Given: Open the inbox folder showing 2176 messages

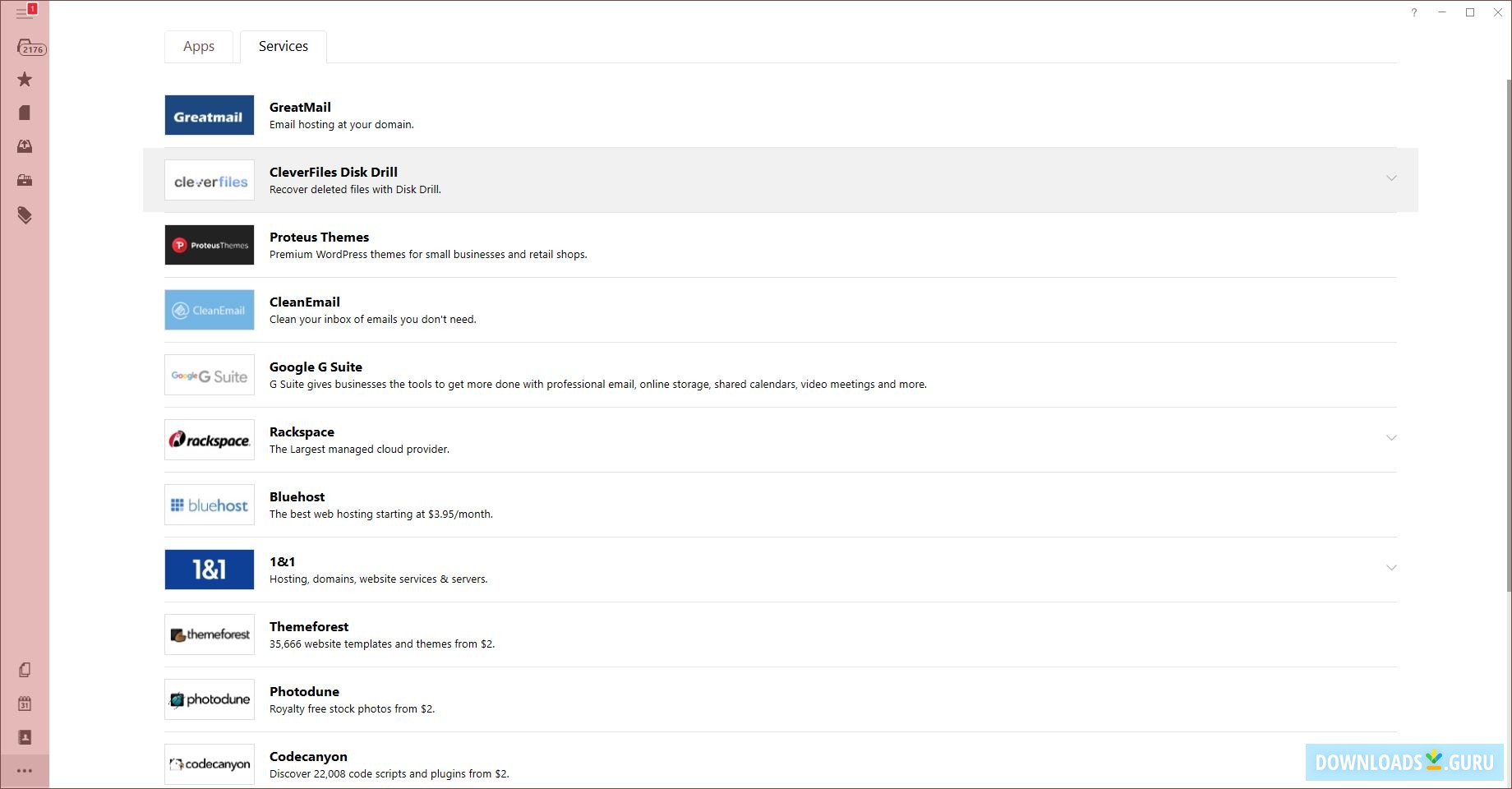Looking at the screenshot, I should [x=30, y=47].
